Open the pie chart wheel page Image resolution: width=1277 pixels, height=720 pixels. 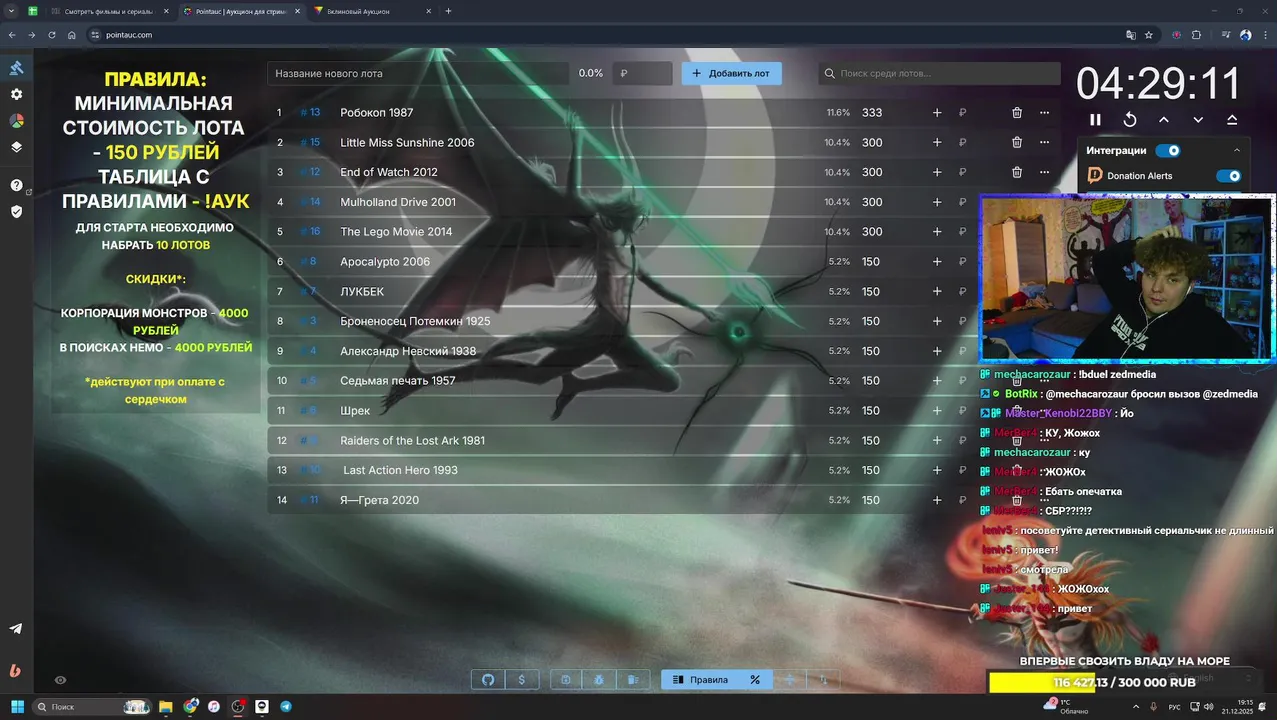(x=16, y=120)
